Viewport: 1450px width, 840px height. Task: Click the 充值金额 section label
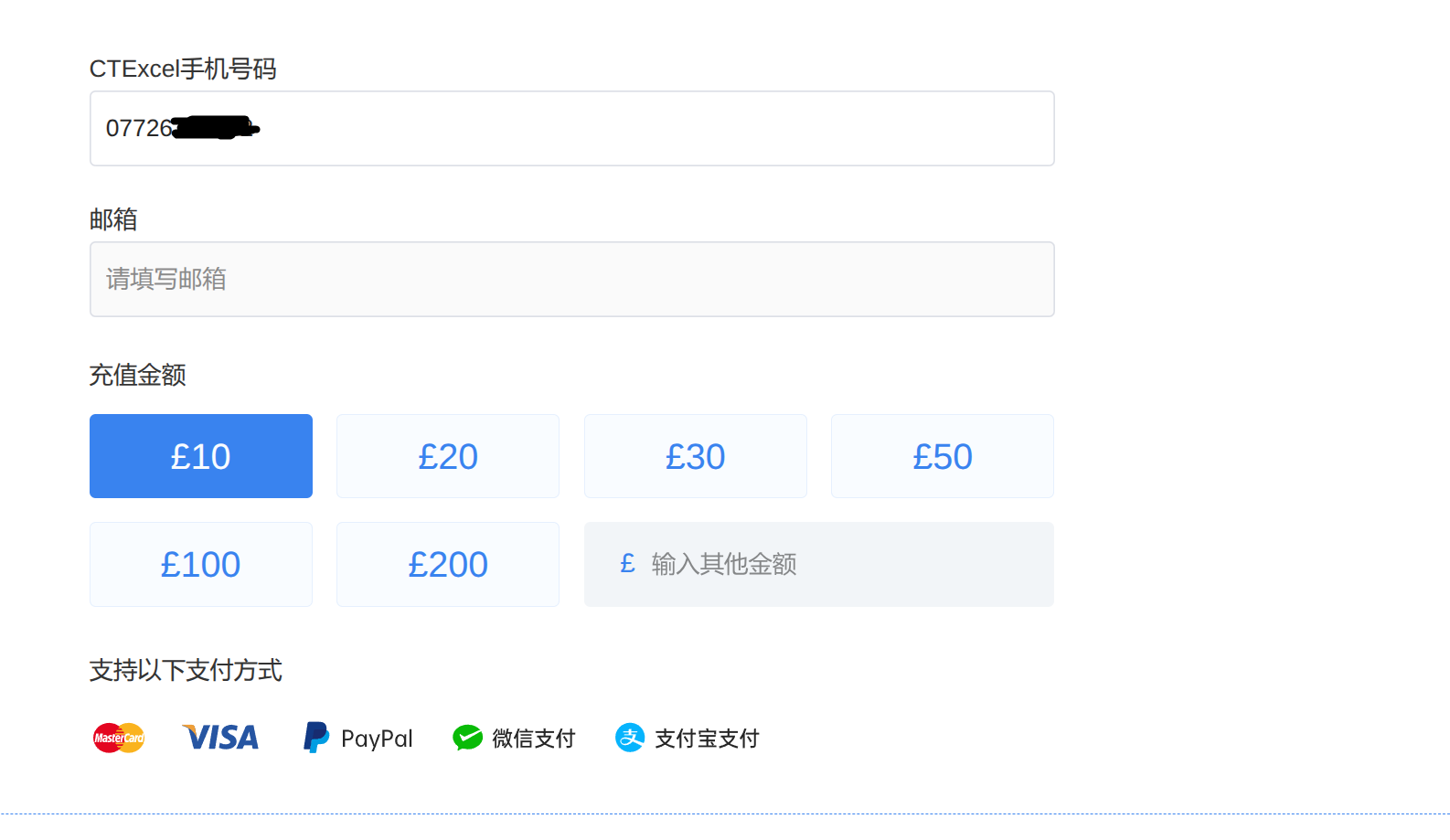point(138,375)
